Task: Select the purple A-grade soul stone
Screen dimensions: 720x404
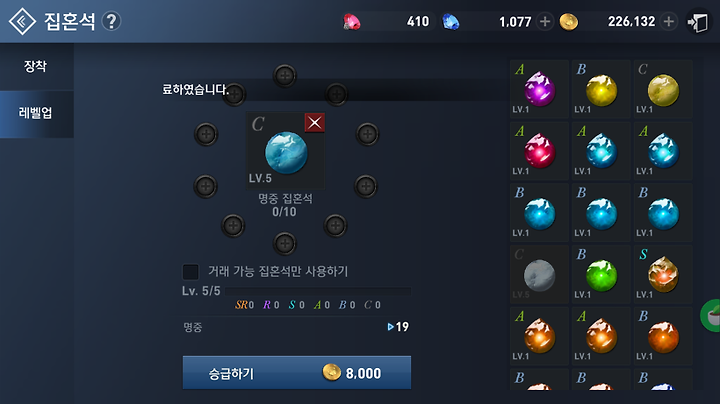Action: (x=540, y=89)
